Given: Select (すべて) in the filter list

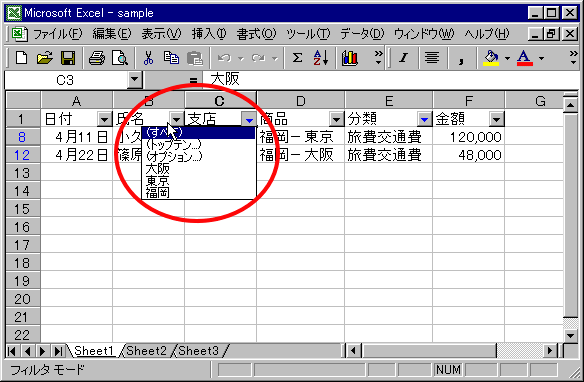Looking at the screenshot, I should [x=199, y=132].
